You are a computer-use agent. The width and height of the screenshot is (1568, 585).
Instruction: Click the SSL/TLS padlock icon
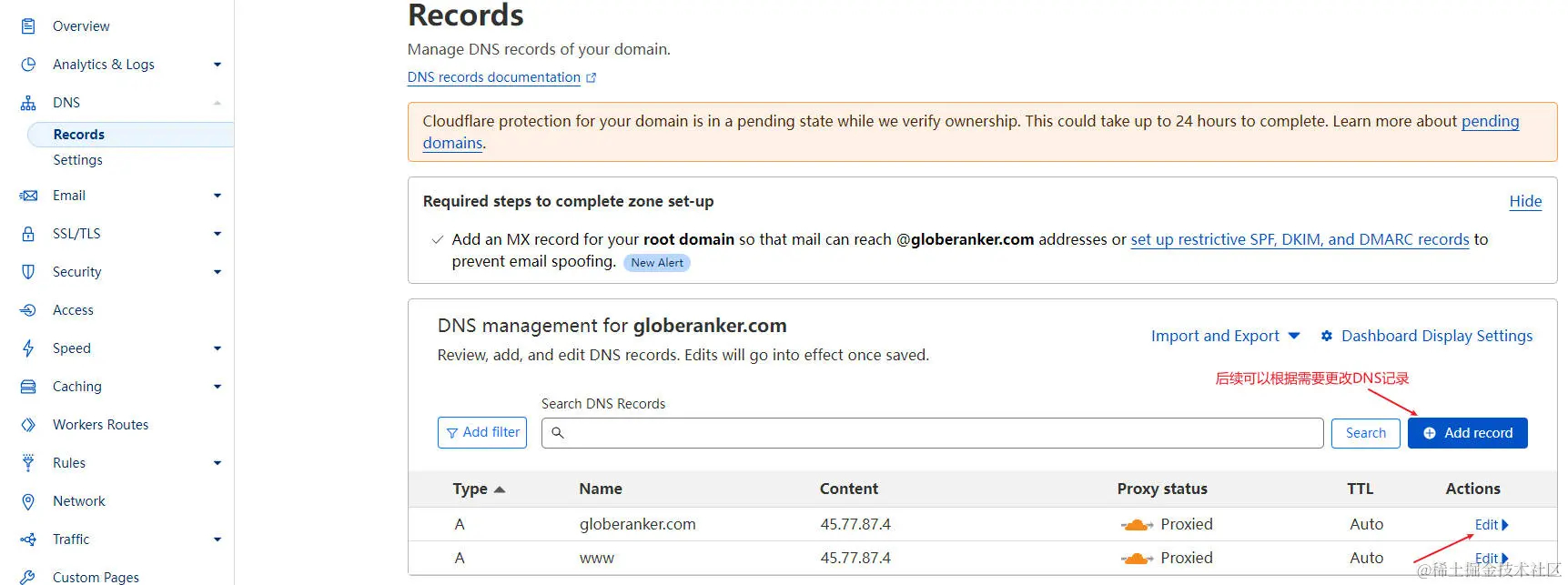[28, 234]
